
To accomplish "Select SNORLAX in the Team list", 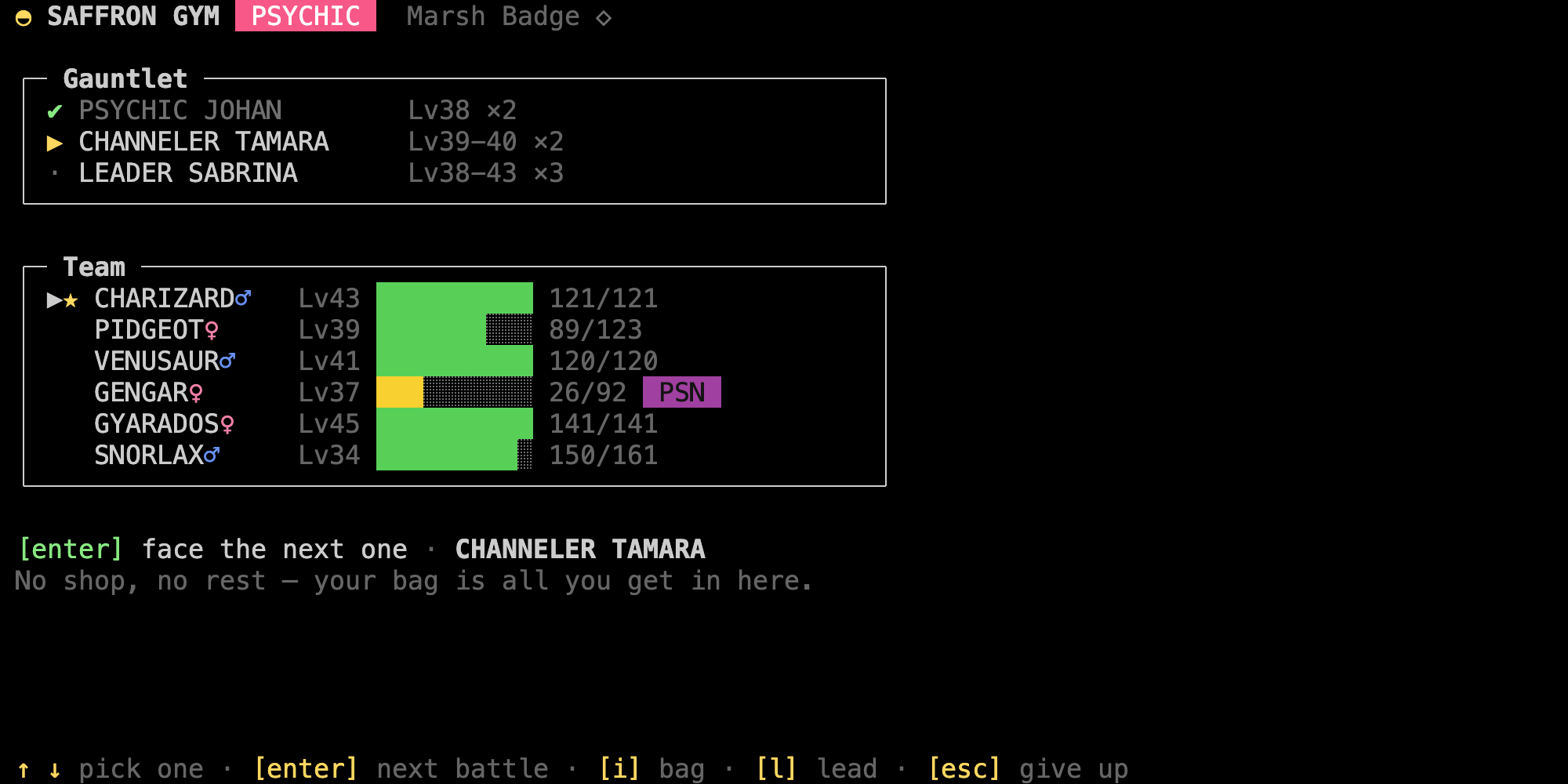I will (x=455, y=455).
